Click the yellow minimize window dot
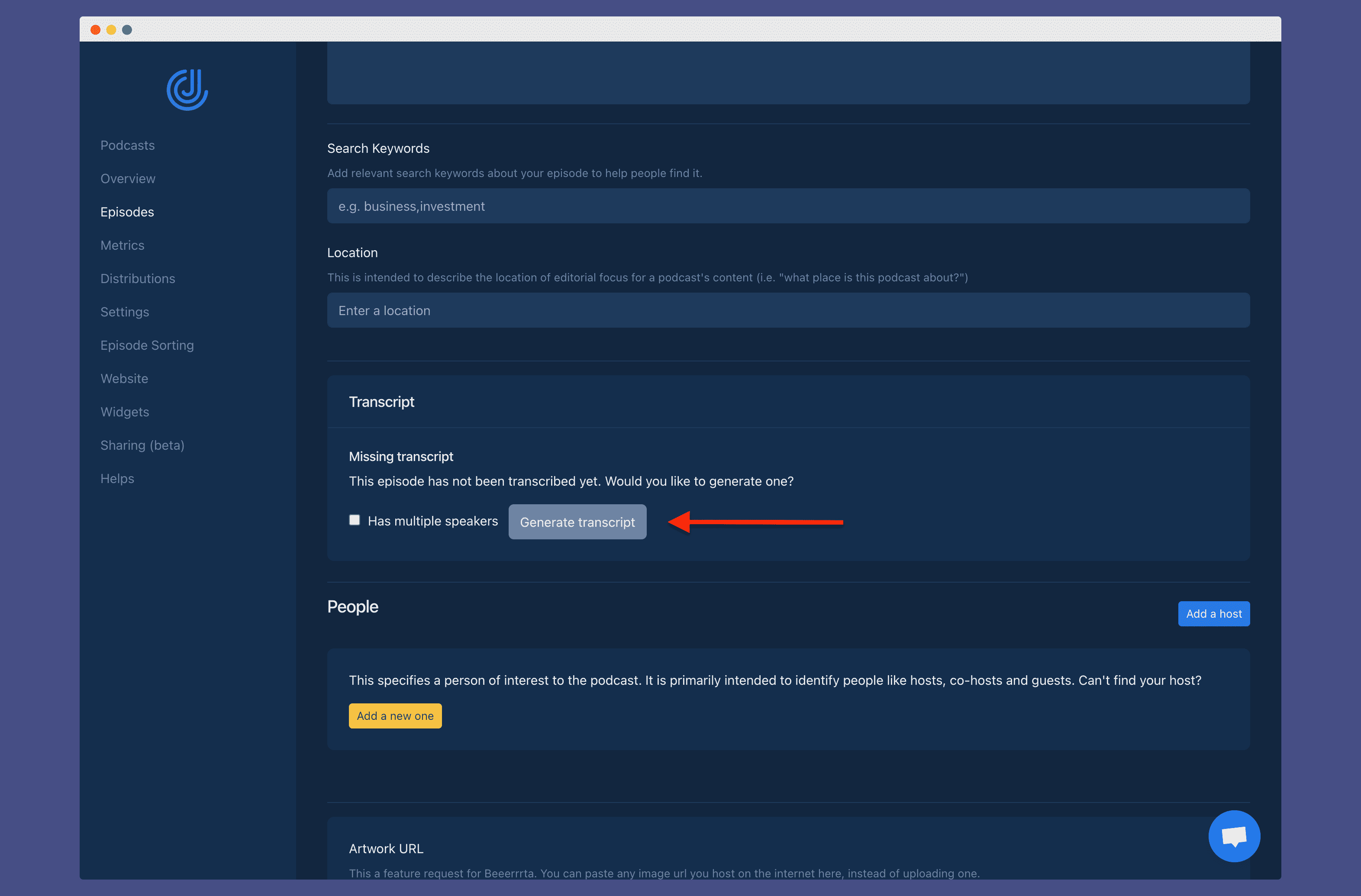This screenshot has height=896, width=1361. coord(112,30)
